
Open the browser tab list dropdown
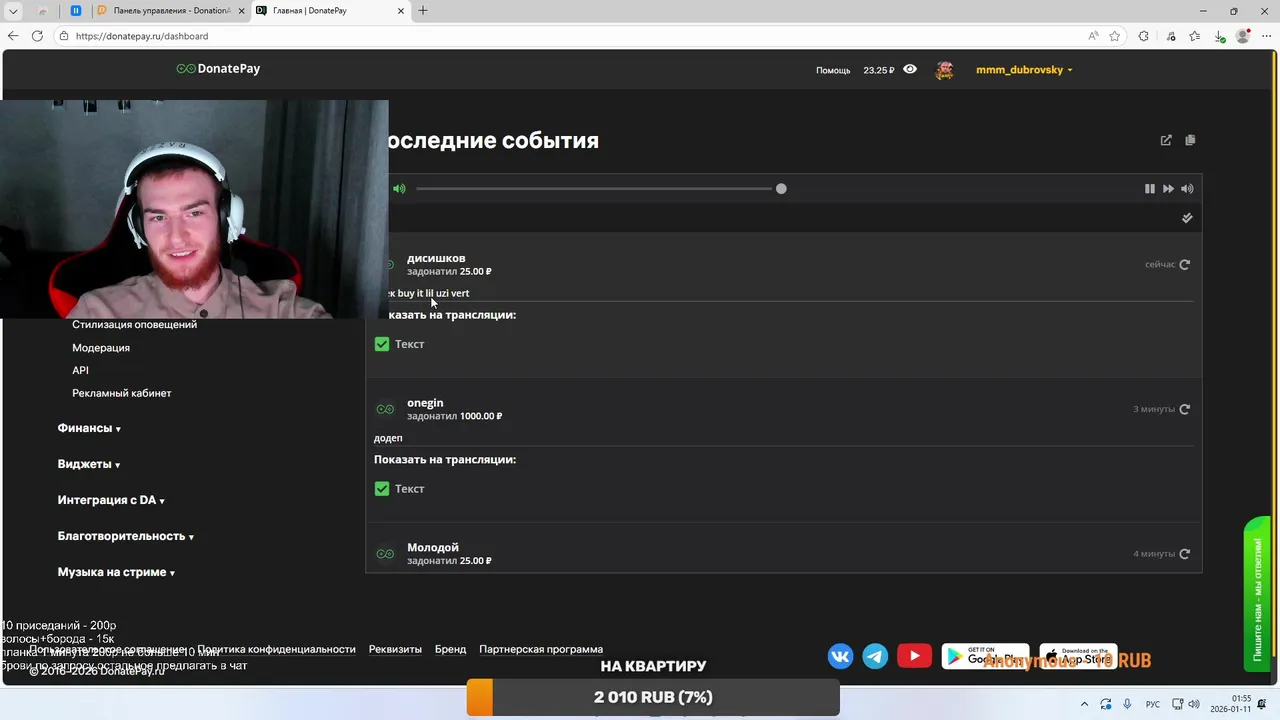click(13, 11)
